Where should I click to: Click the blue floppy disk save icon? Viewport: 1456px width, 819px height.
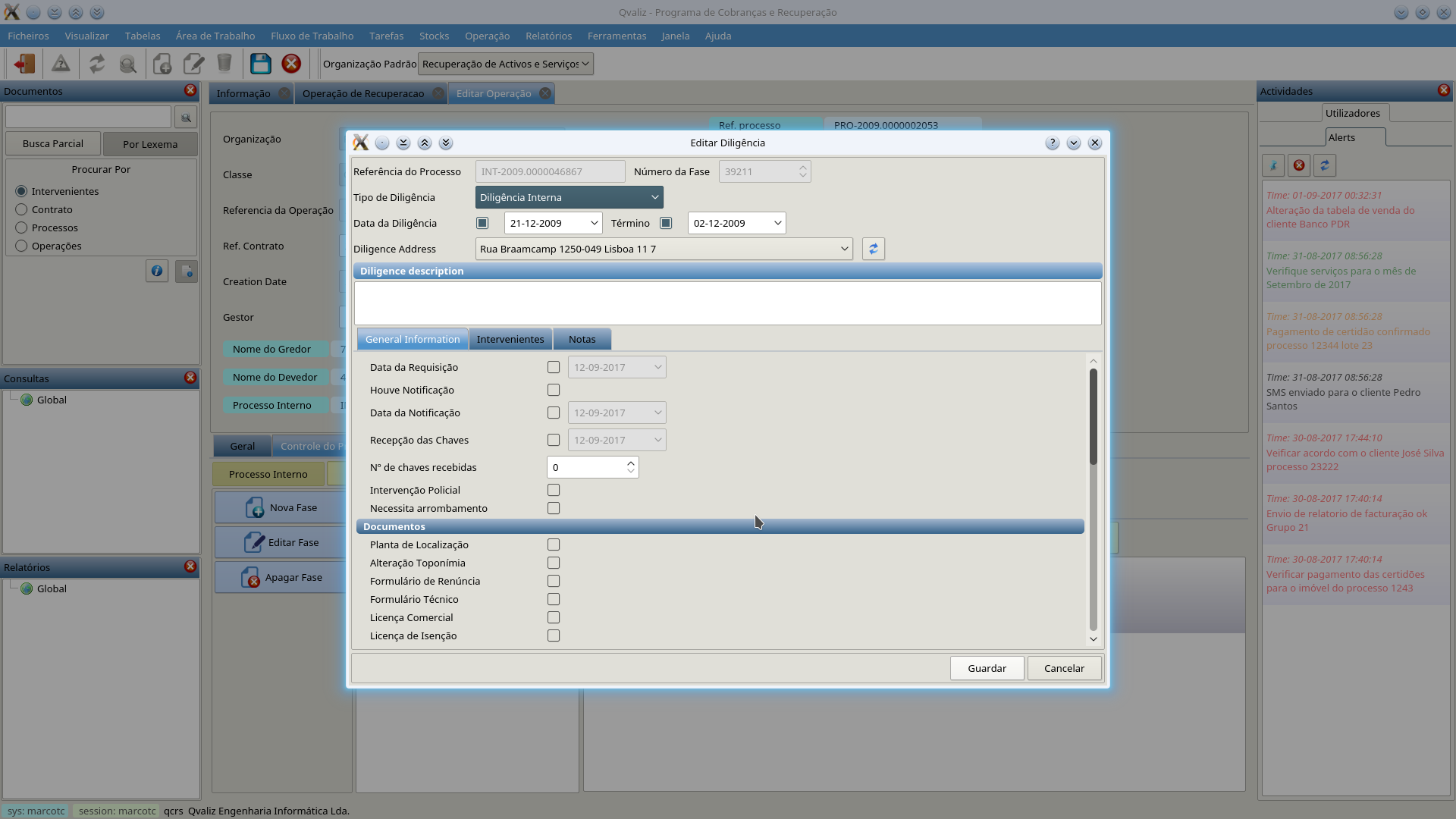[260, 64]
